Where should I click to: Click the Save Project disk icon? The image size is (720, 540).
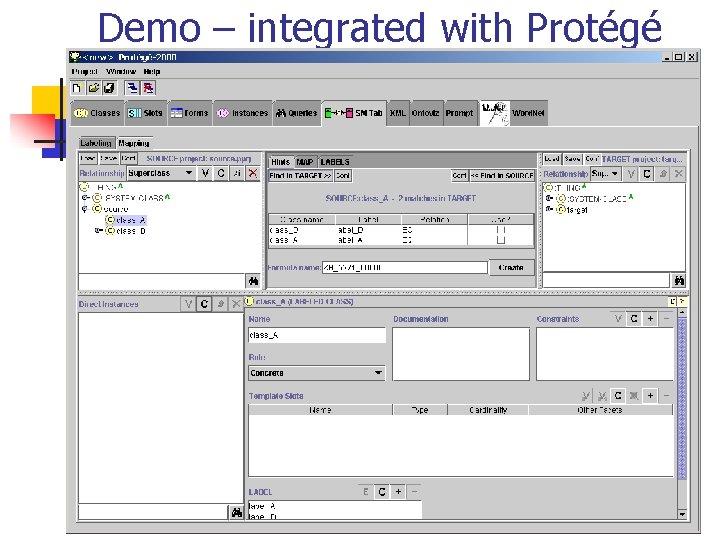[109, 88]
